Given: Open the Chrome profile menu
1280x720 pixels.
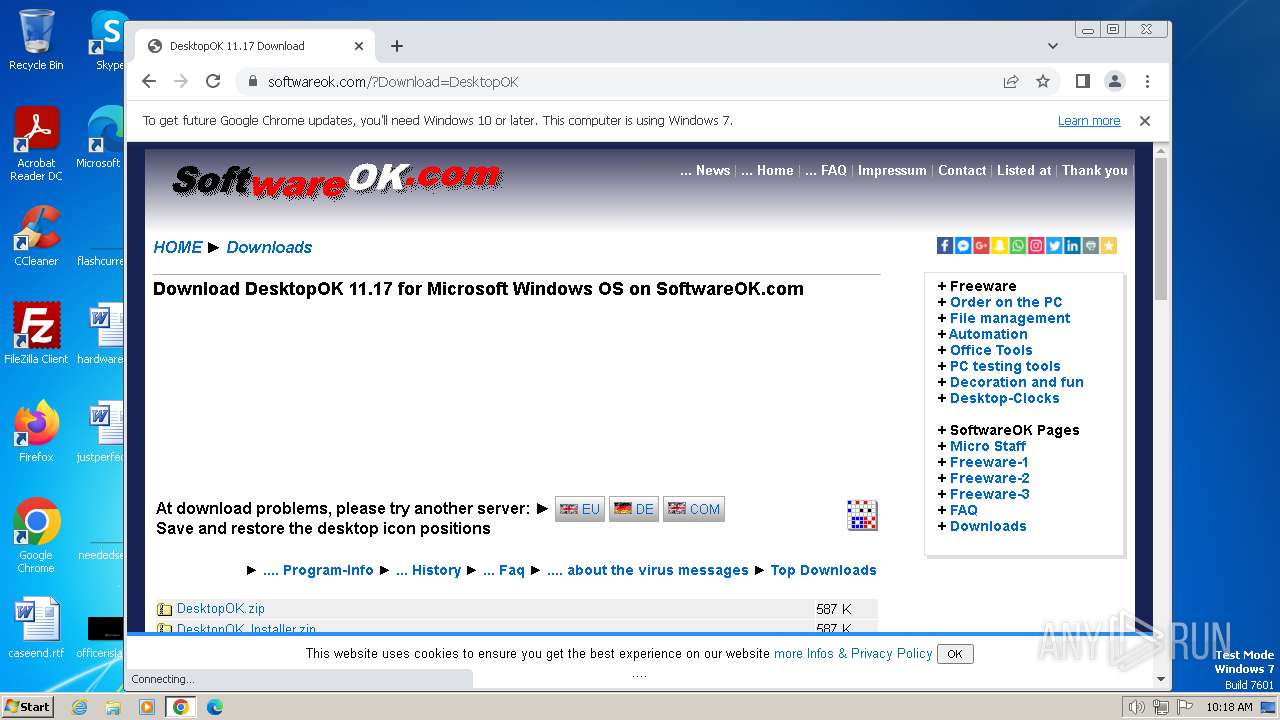Looking at the screenshot, I should (x=1114, y=81).
